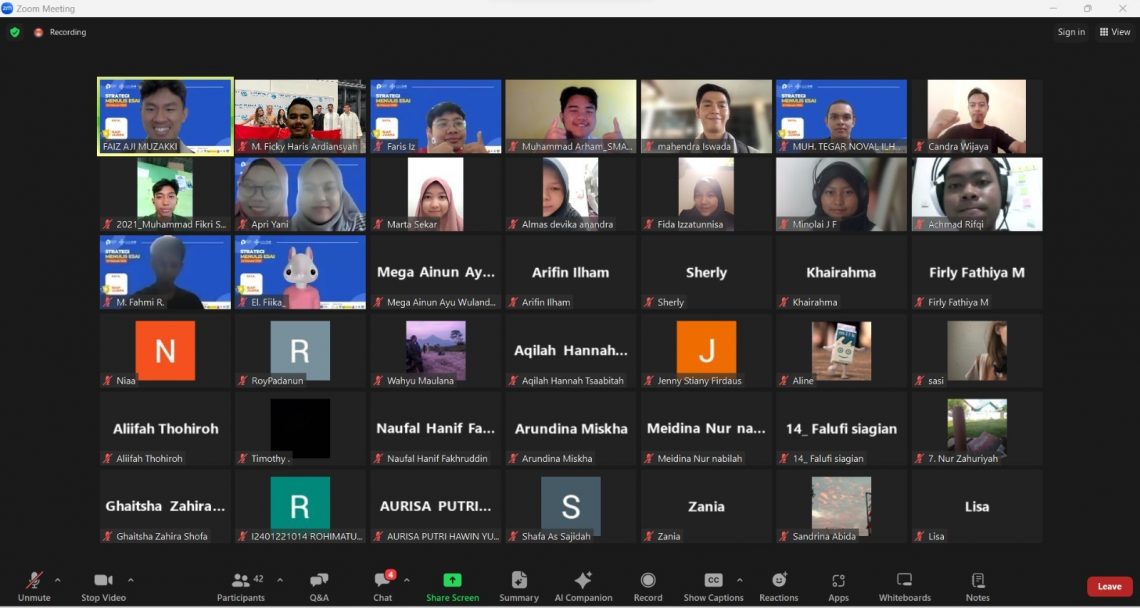This screenshot has height=608, width=1140.
Task: Click the S avatar of Shafa As Sajidah
Action: [x=571, y=506]
